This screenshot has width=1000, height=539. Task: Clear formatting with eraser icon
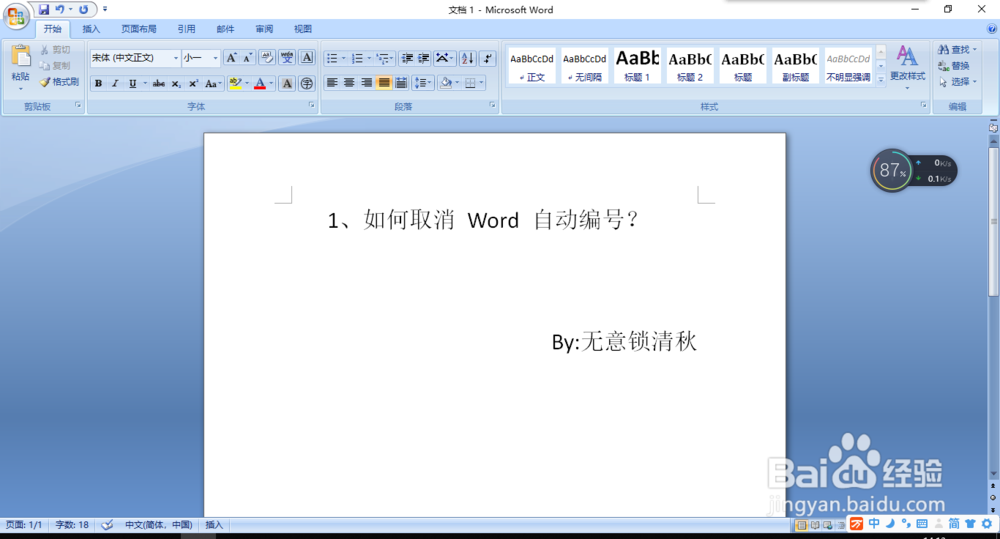point(267,58)
